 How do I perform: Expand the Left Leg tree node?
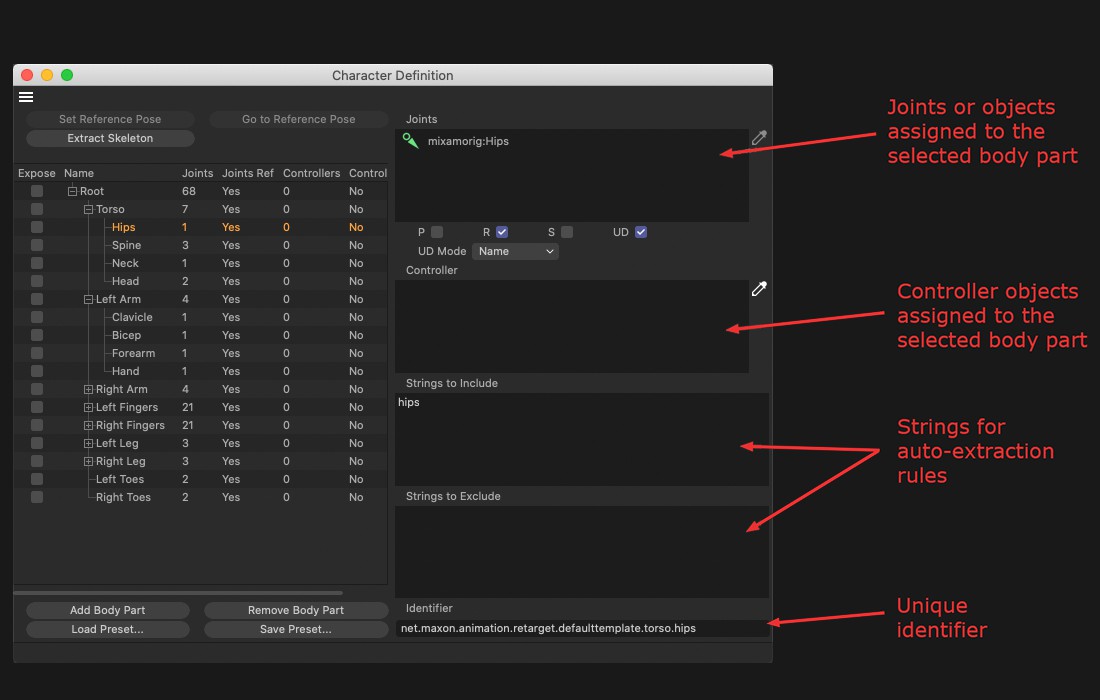coord(88,443)
